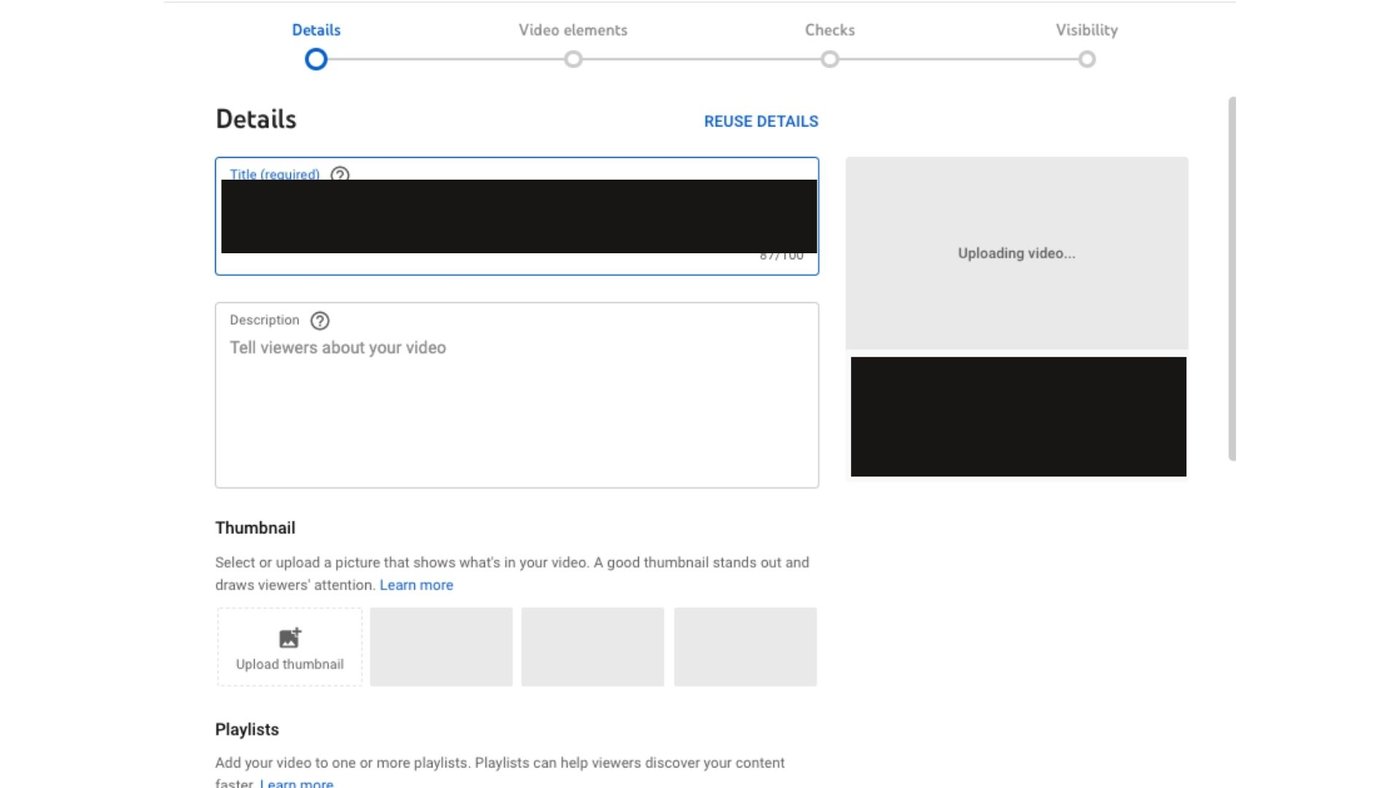Select the first empty thumbnail slot
This screenshot has width=1400, height=788.
click(x=441, y=646)
